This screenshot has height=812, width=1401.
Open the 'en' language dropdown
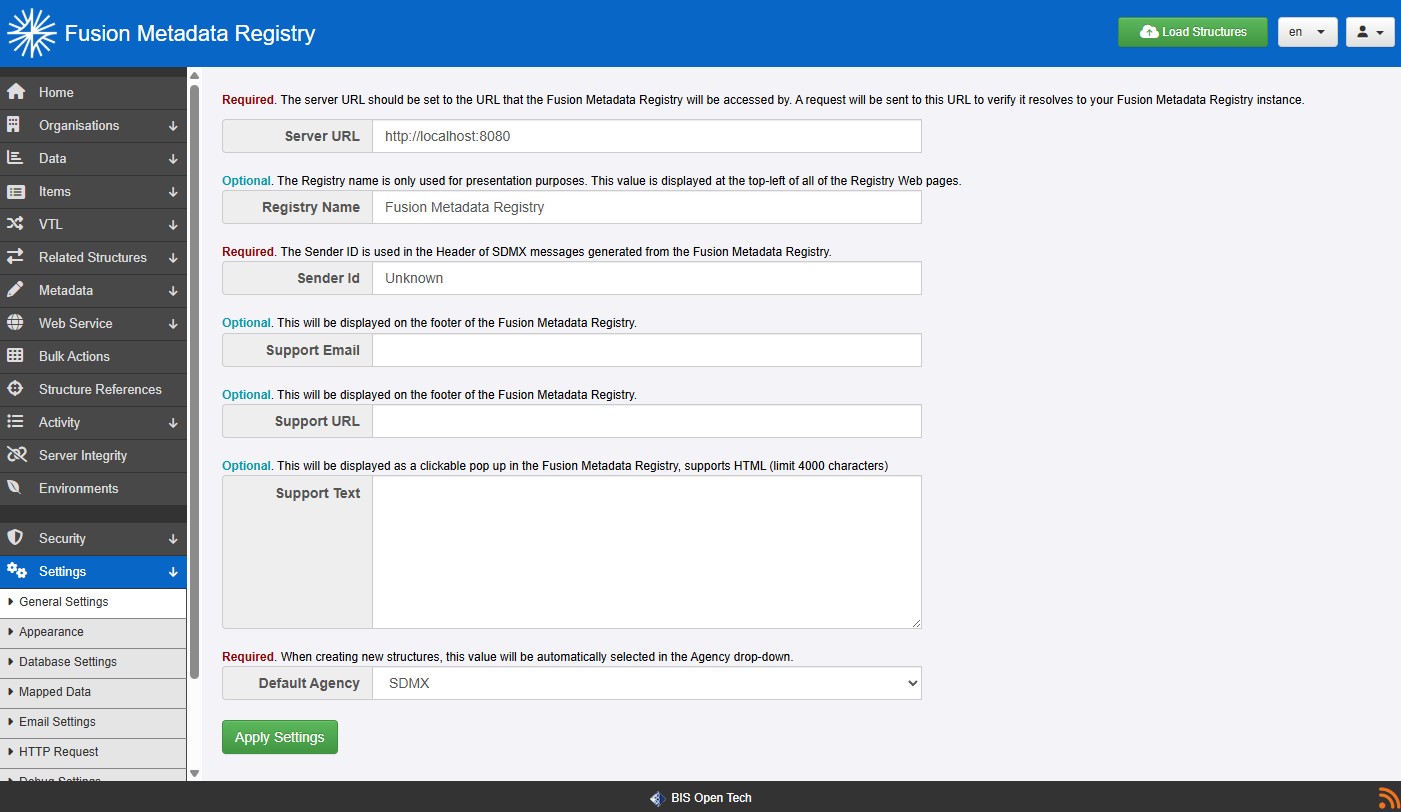click(1307, 32)
